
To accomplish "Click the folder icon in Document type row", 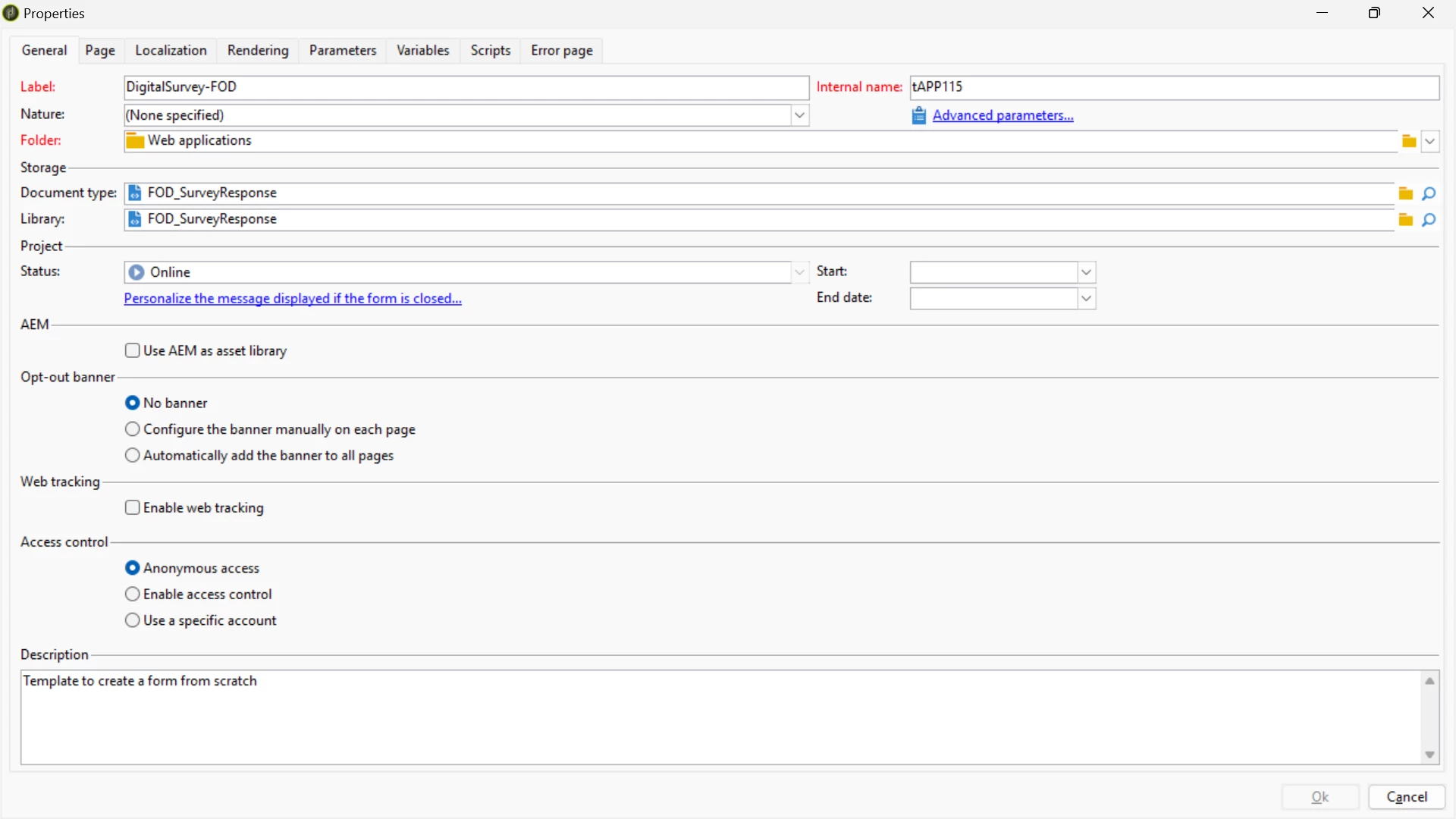I will tap(1405, 193).
